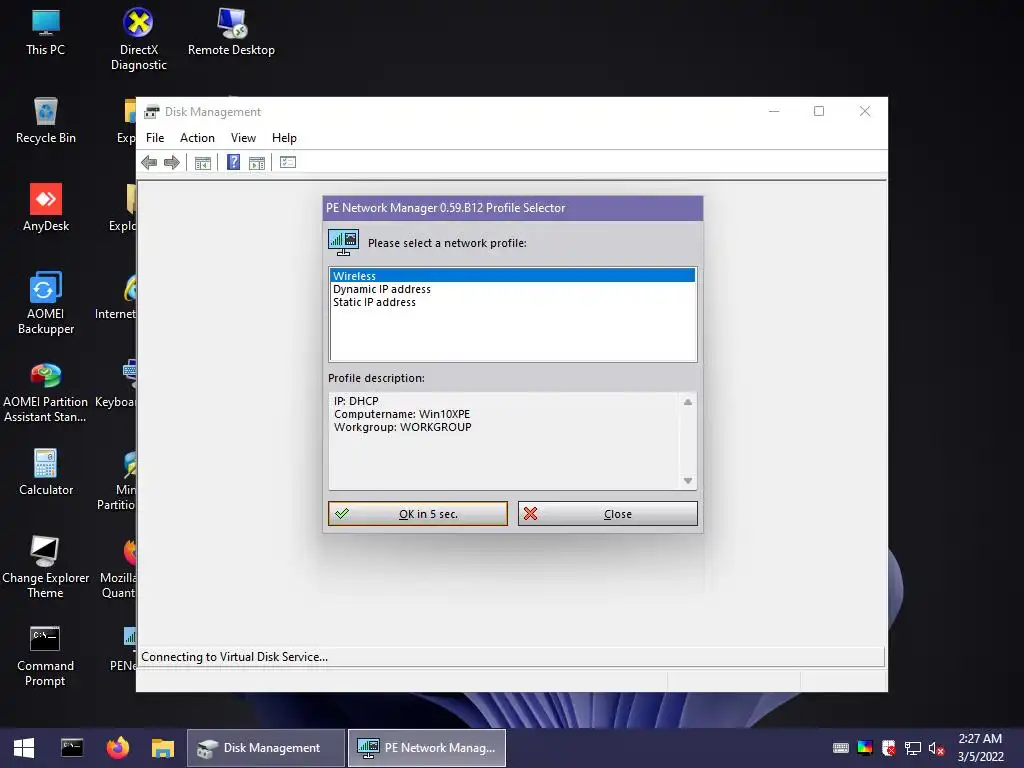Click the 'Computername: Win10XPE' description line
The width and height of the screenshot is (1024, 768).
click(x=402, y=414)
